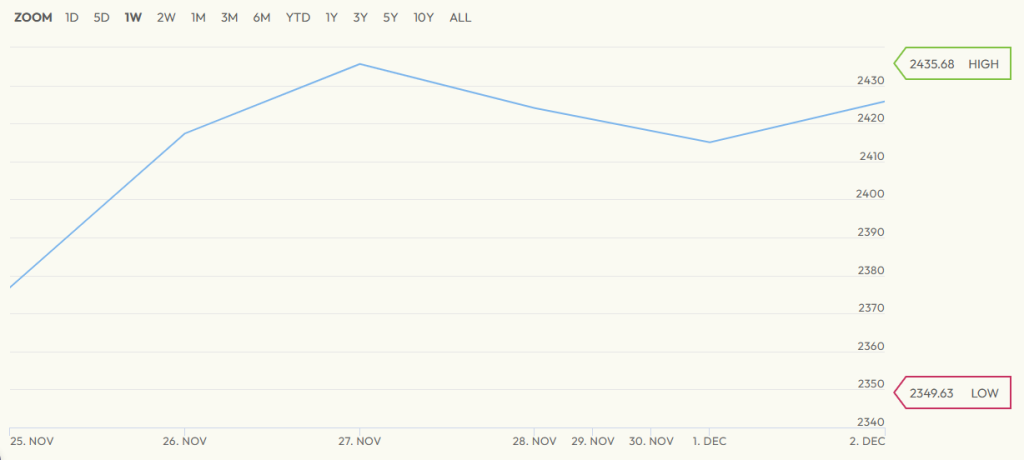Select the 10Y zoom range
Screen dimensions: 1024x460
(x=424, y=18)
